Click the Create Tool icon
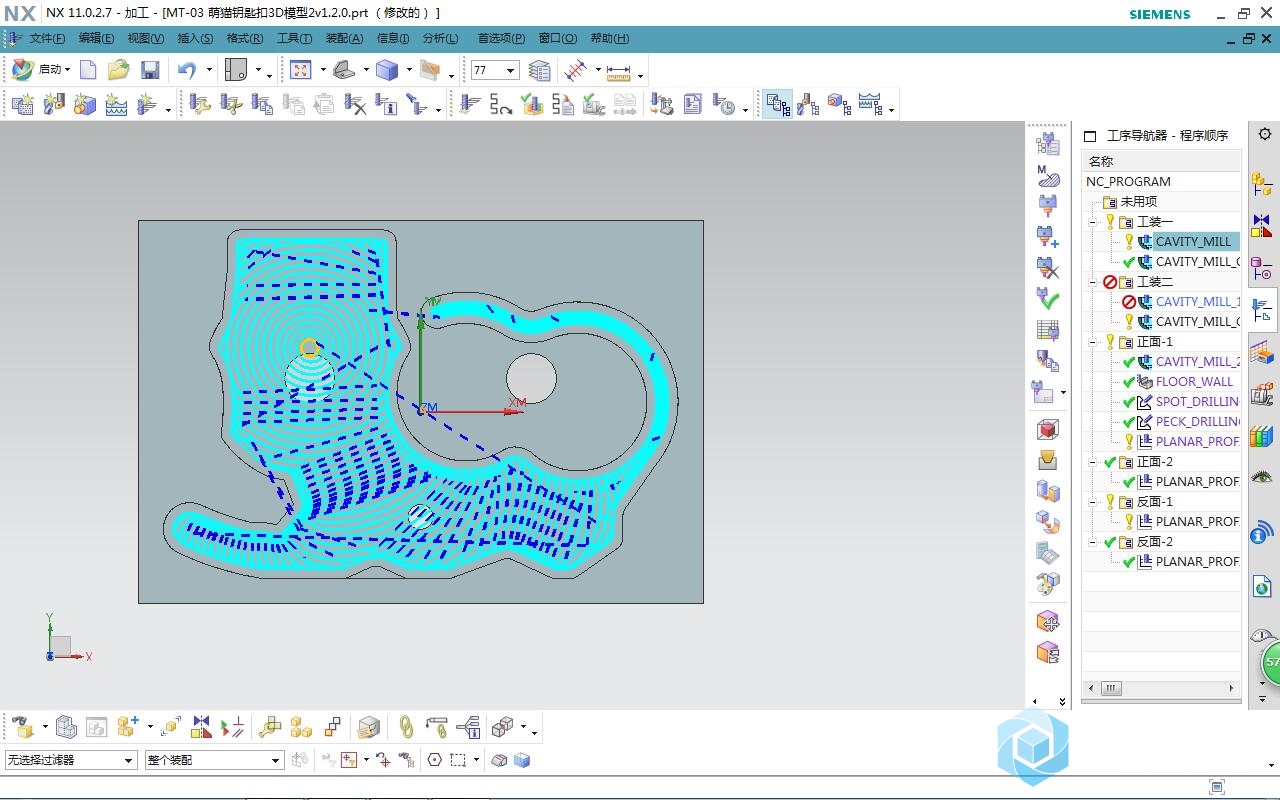 (x=54, y=104)
